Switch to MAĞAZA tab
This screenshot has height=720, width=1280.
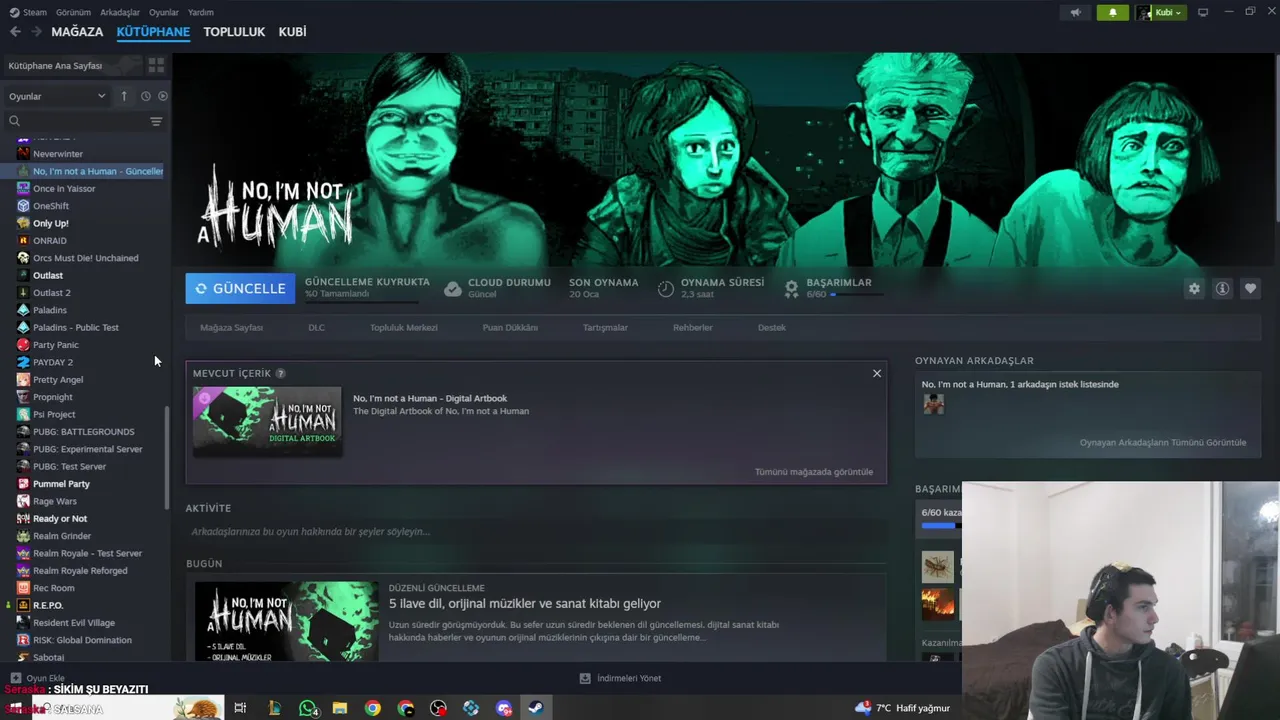click(x=77, y=32)
